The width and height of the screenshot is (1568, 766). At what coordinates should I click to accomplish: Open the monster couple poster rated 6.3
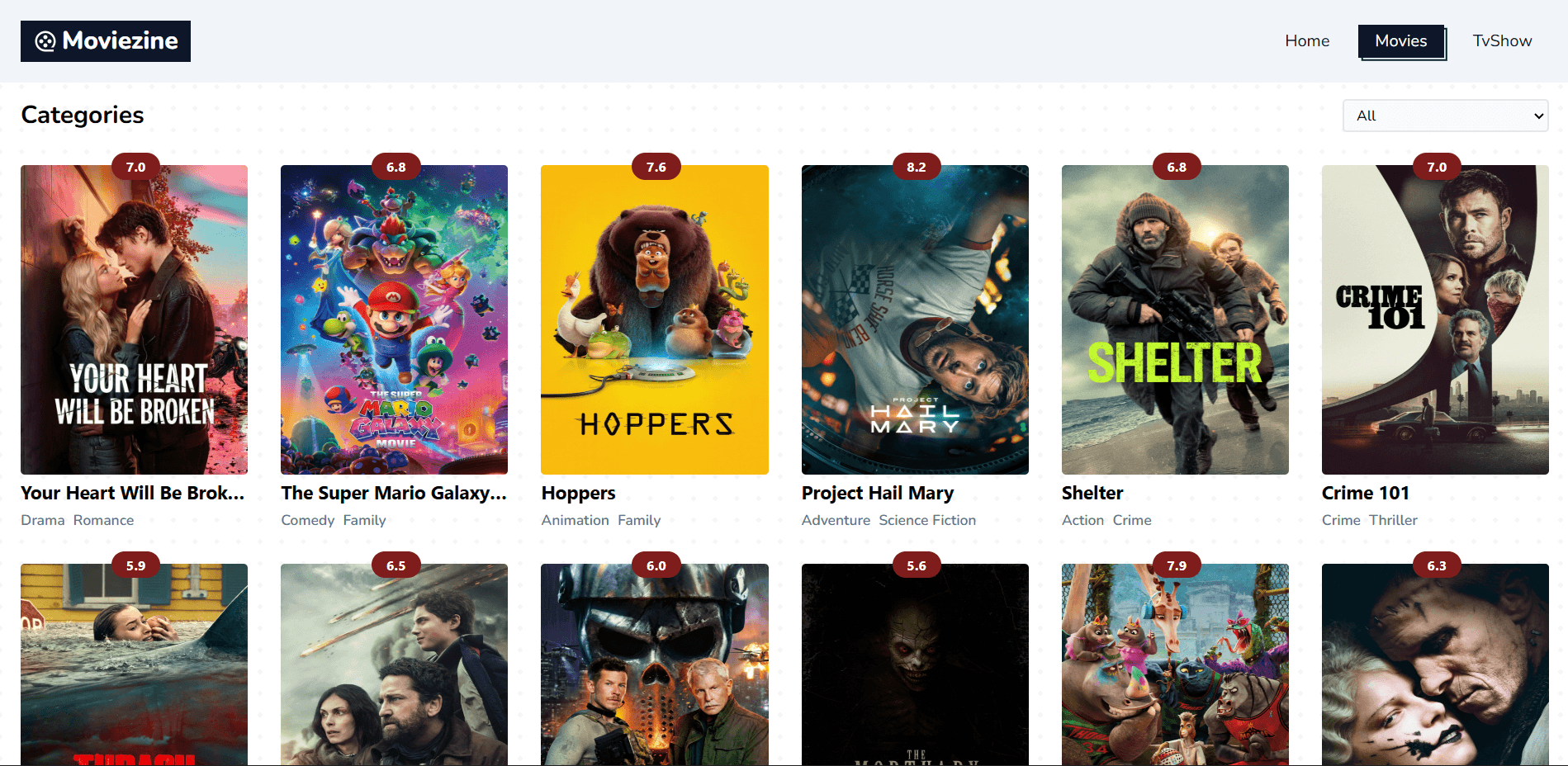coord(1435,664)
